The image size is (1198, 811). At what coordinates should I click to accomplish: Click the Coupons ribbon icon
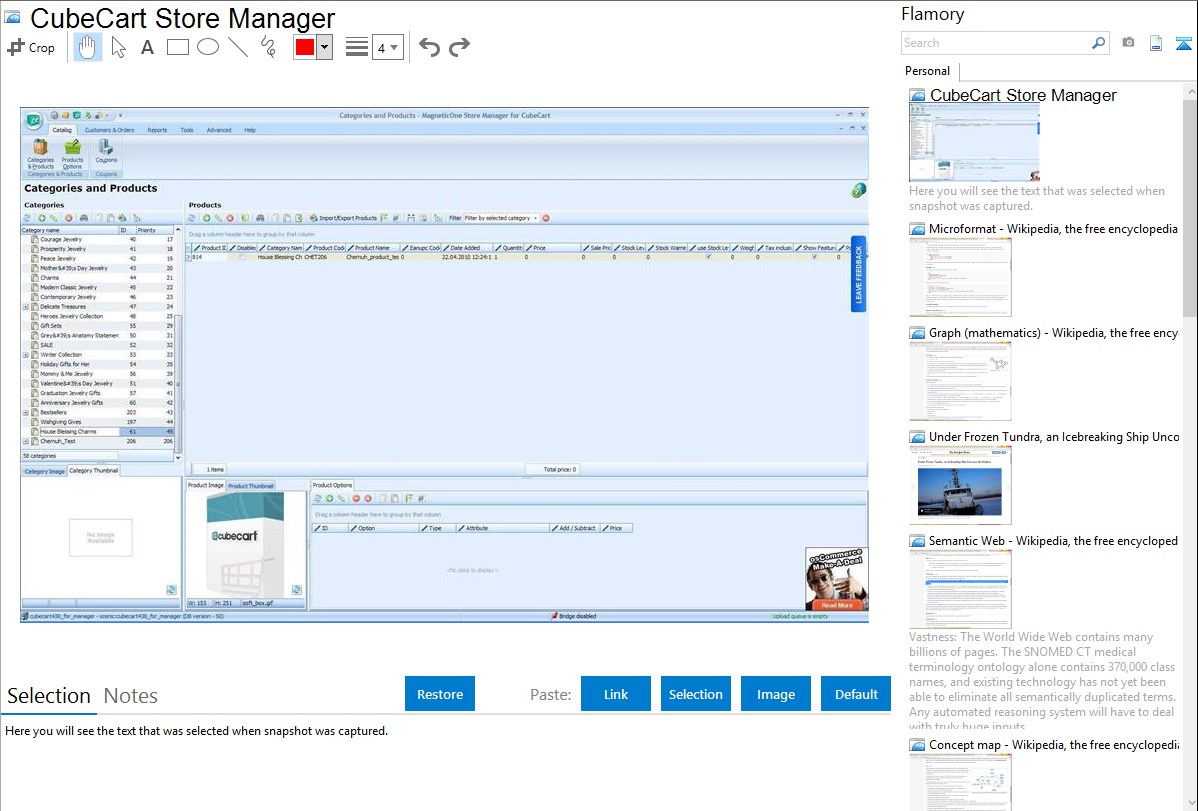click(x=106, y=151)
